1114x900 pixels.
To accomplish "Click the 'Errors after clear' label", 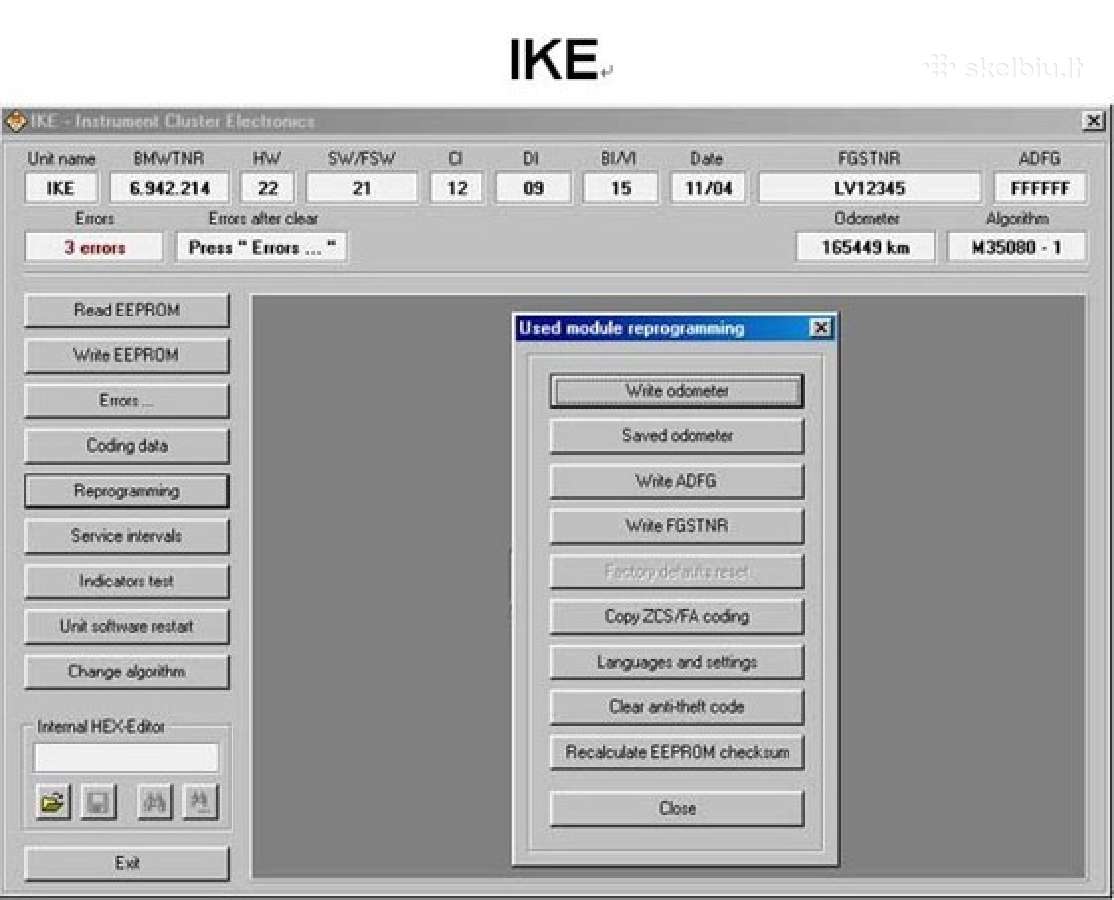I will [x=263, y=219].
